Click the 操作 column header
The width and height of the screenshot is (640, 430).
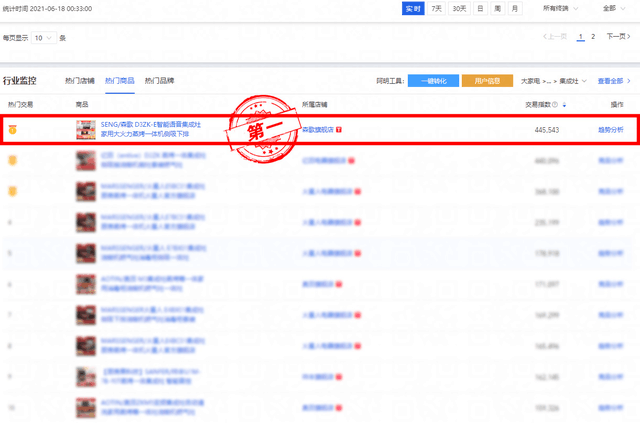pyautogui.click(x=617, y=105)
